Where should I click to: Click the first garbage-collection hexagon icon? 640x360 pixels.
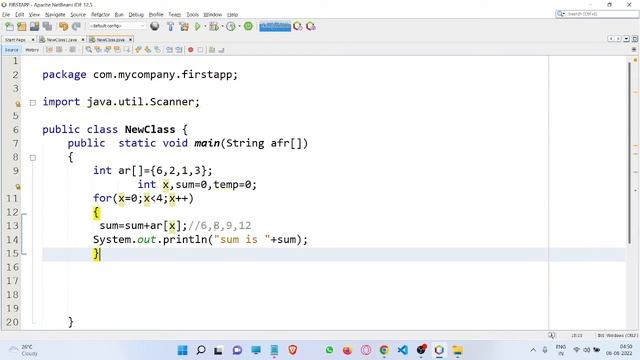pyautogui.click(x=298, y=27)
